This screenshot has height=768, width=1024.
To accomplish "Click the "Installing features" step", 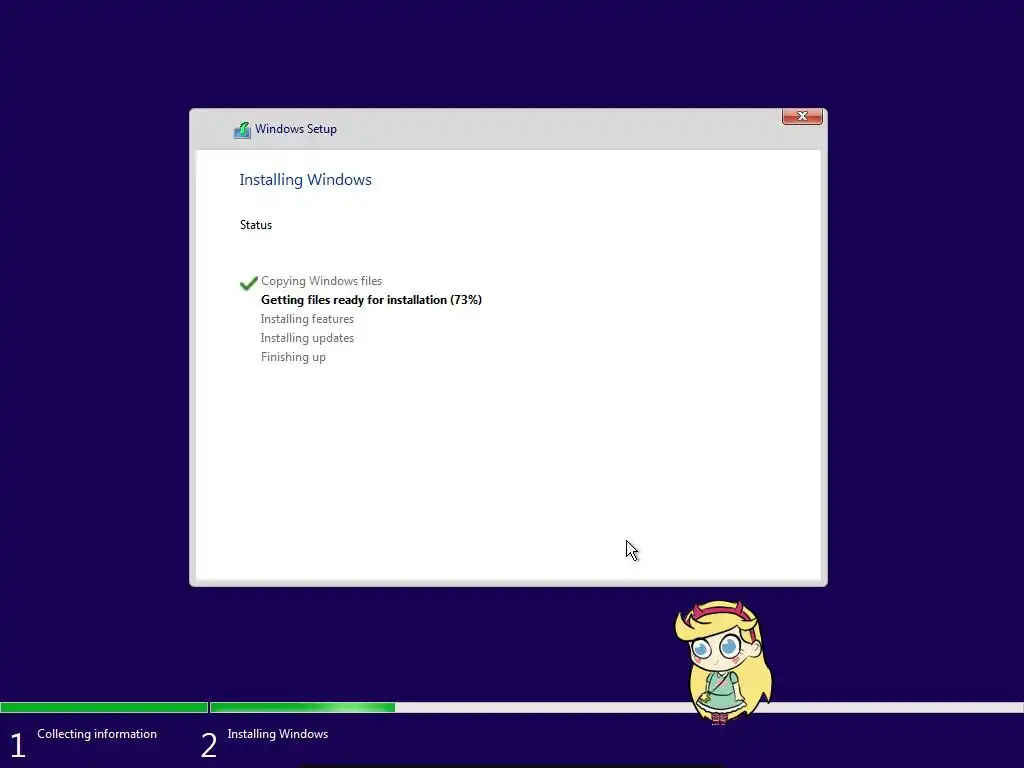I will click(307, 319).
